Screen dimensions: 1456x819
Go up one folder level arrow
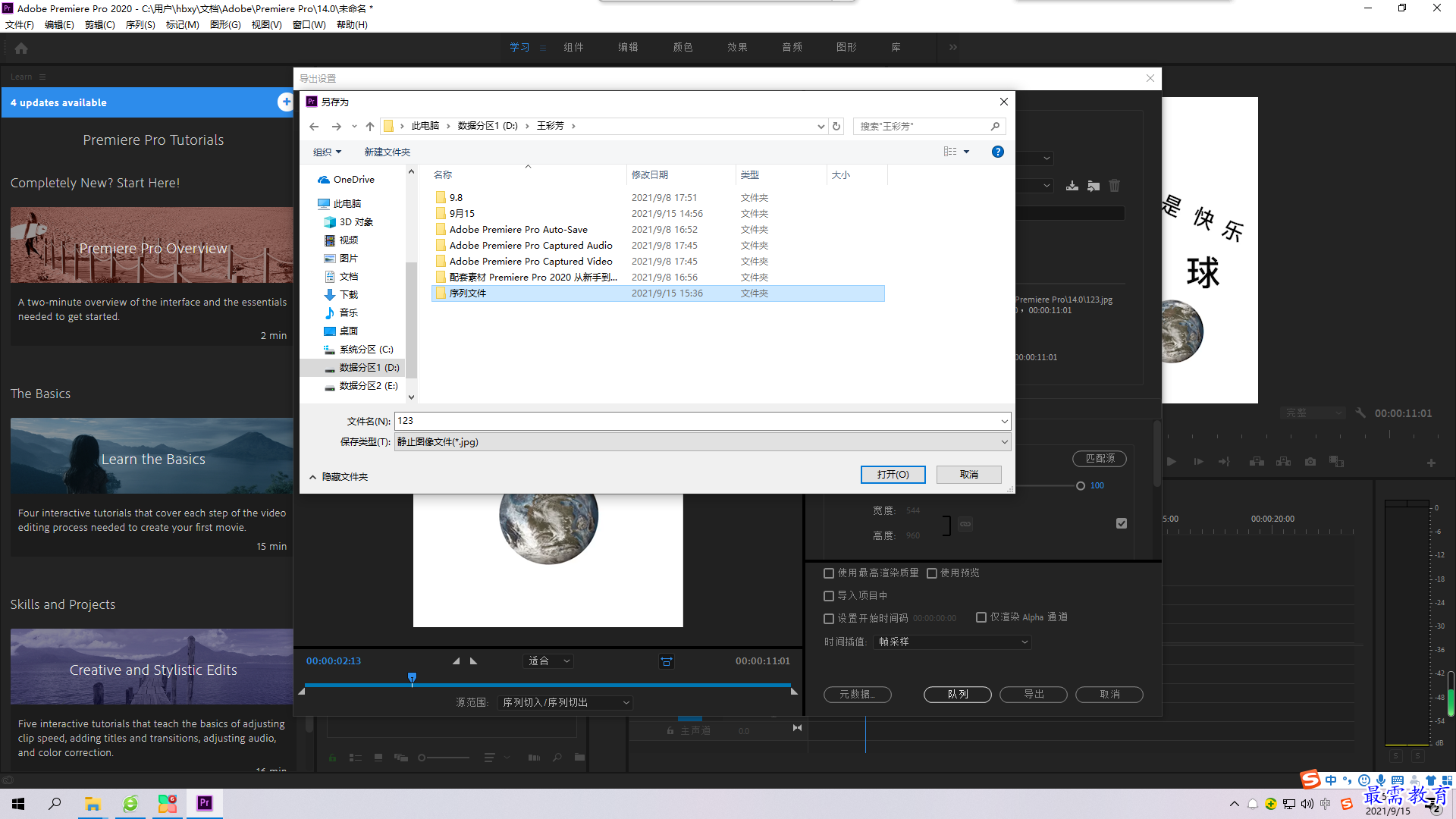pos(370,127)
